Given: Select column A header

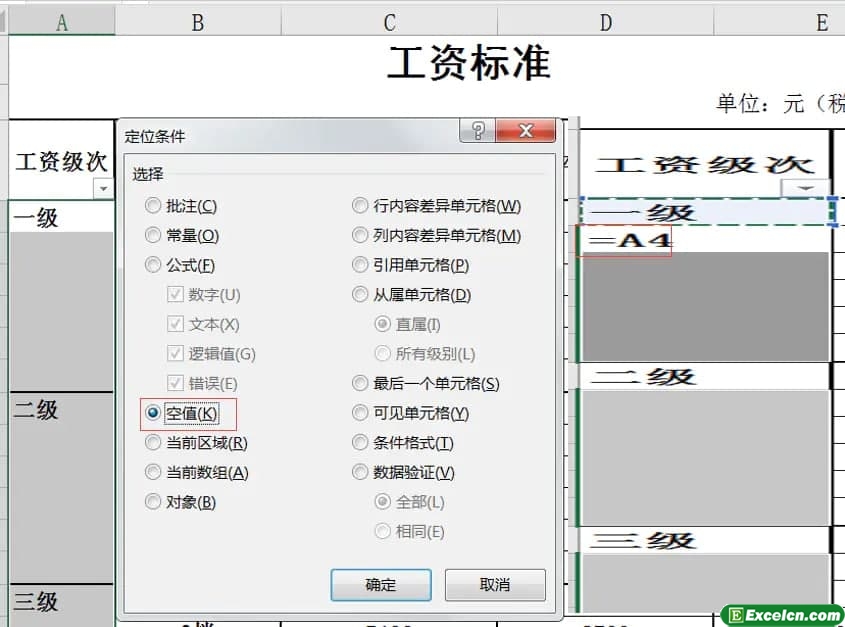Looking at the screenshot, I should pos(61,23).
